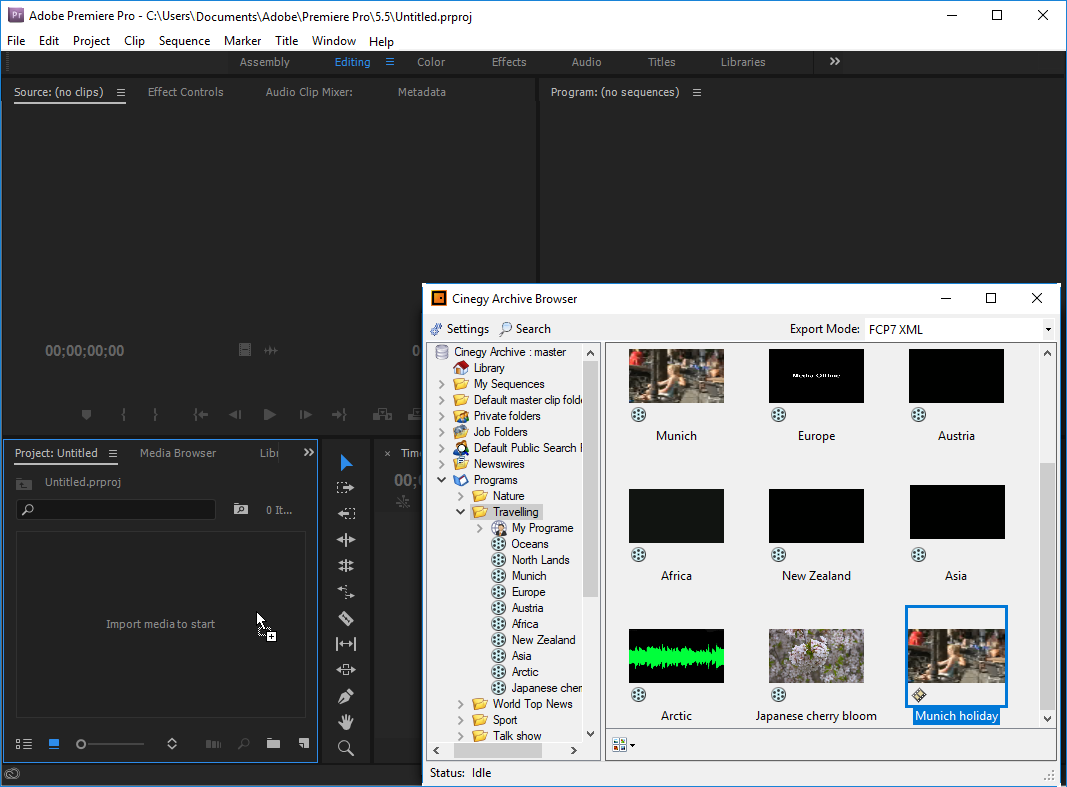
Task: Select the Munich holiday thumbnail
Action: 956,656
